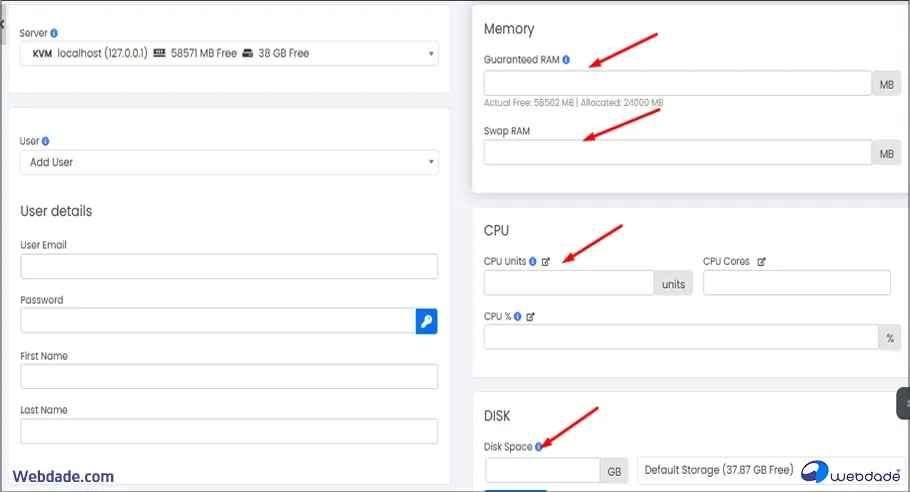Click the User info icon
This screenshot has height=492, width=910.
(46, 141)
